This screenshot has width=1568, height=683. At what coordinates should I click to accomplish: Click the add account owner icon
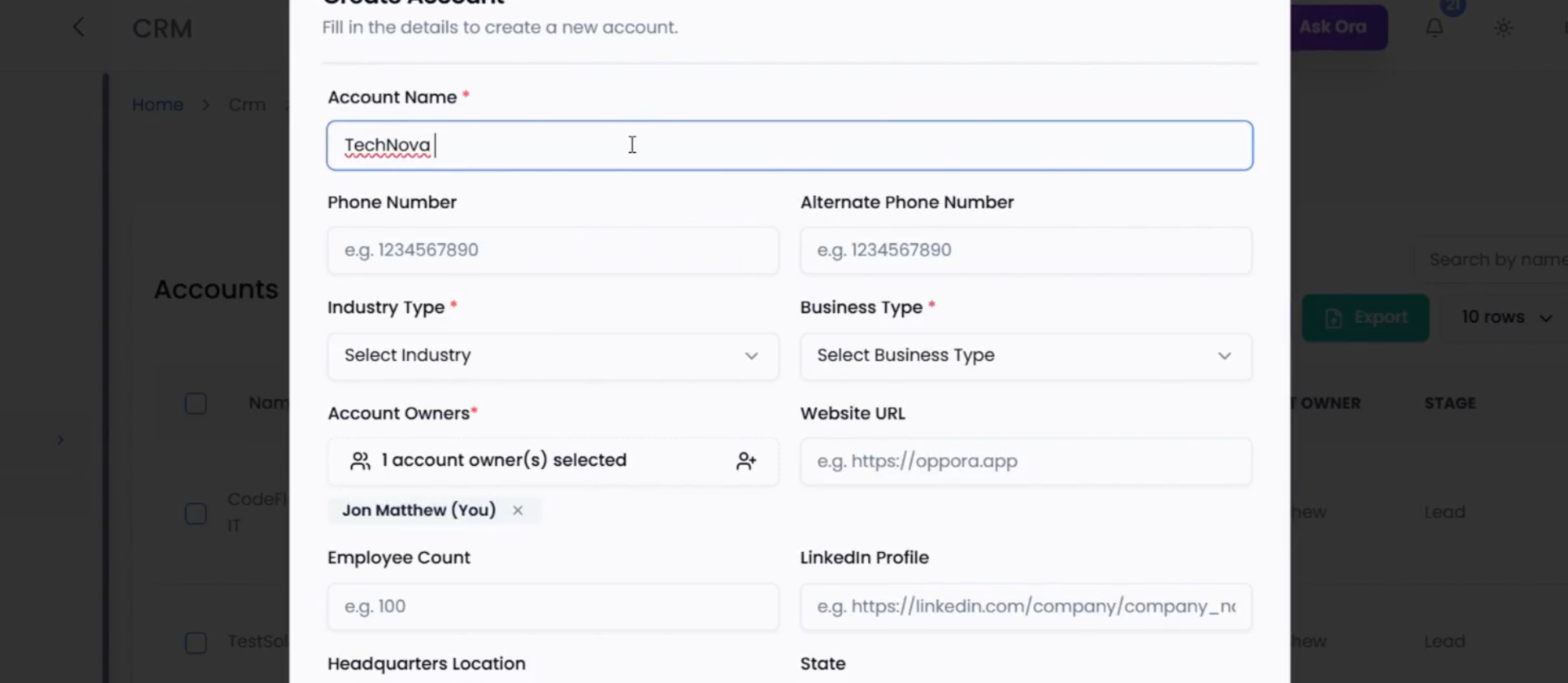[x=746, y=461]
